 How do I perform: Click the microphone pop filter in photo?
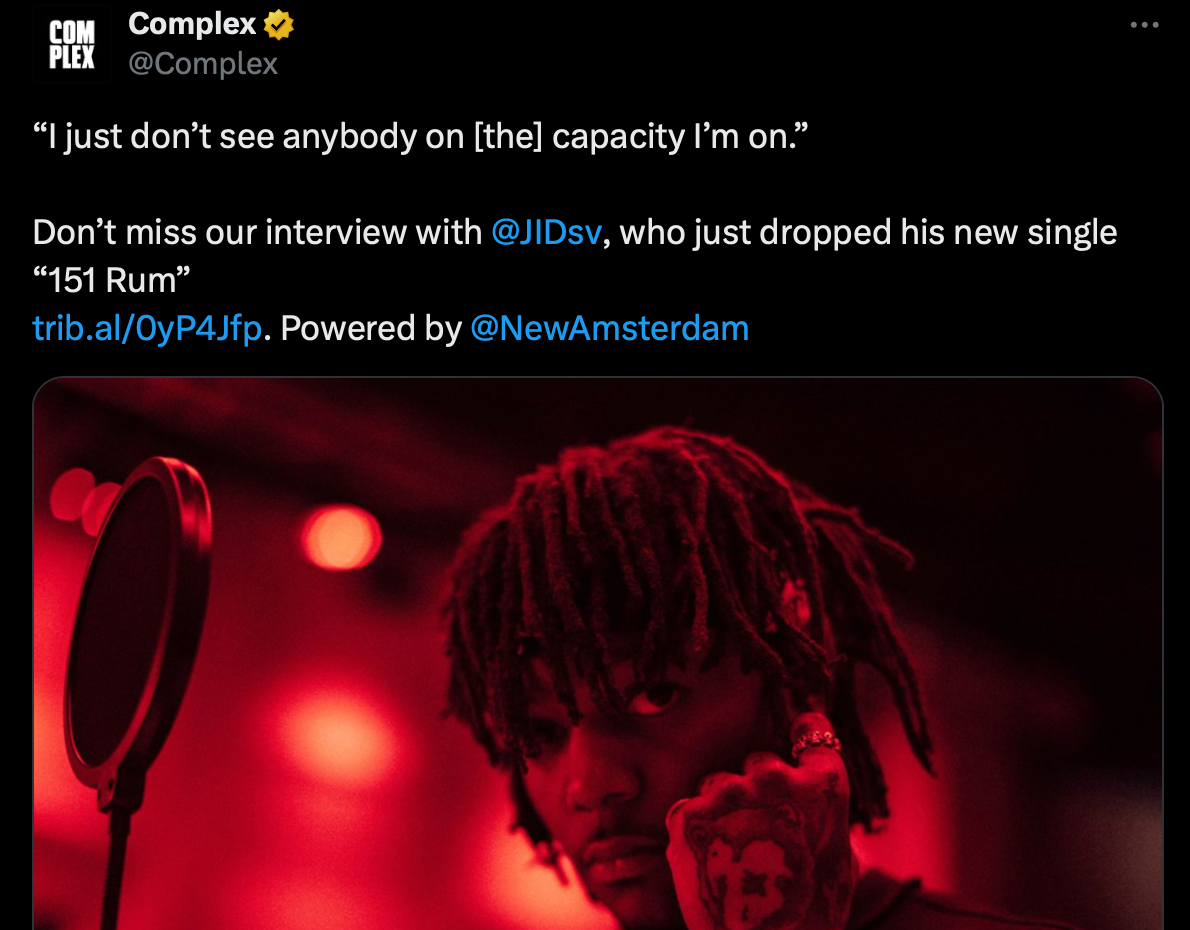point(137,623)
